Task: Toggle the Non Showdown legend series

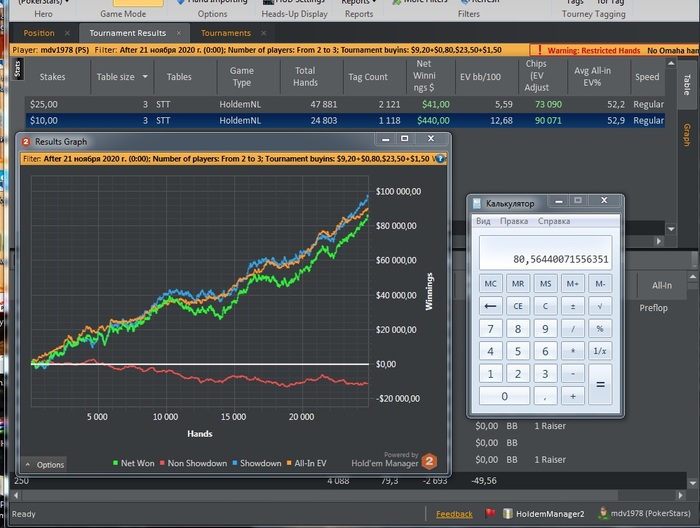Action: 193,463
